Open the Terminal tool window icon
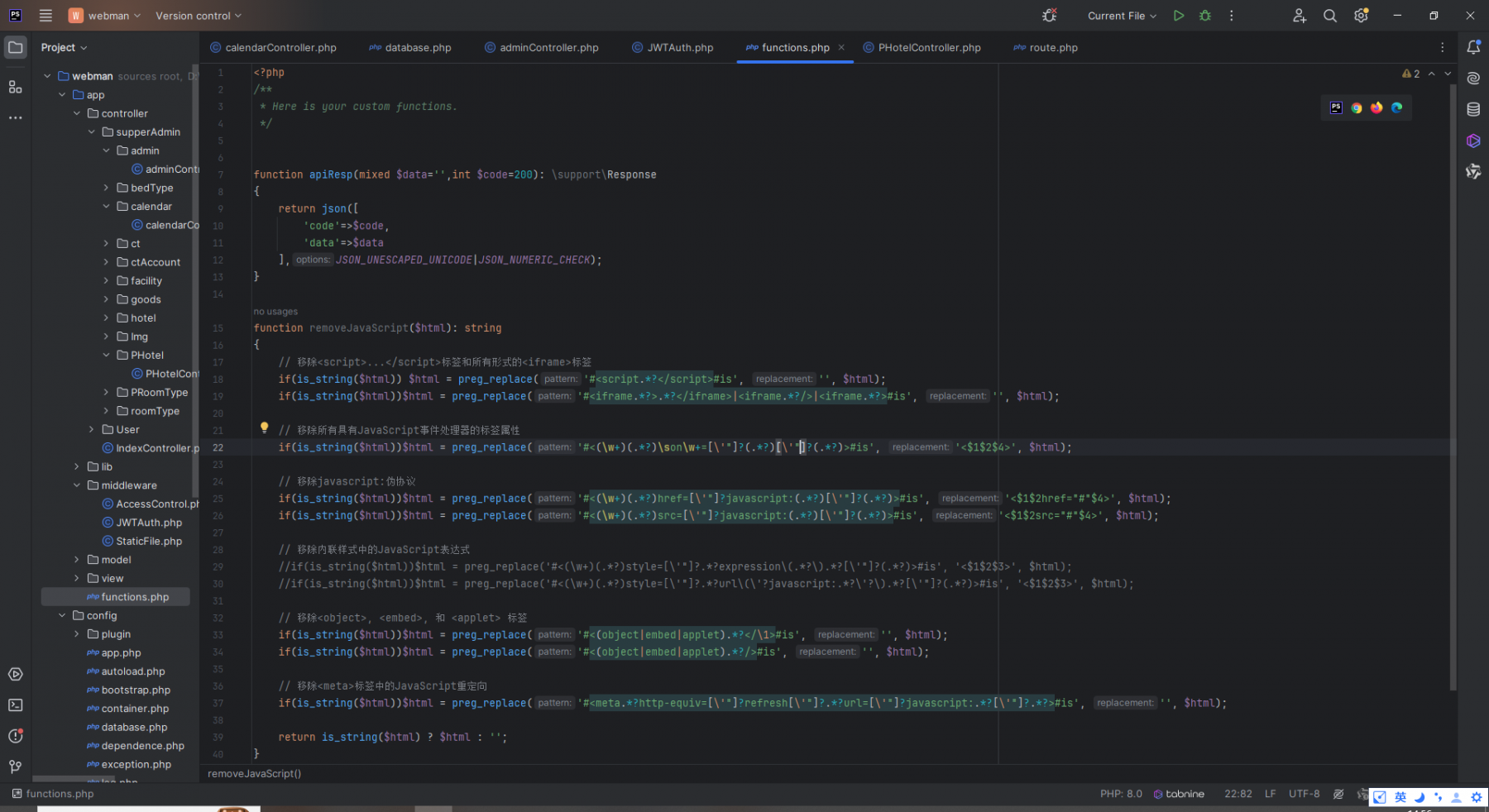Image resolution: width=1489 pixels, height=812 pixels. [16, 705]
